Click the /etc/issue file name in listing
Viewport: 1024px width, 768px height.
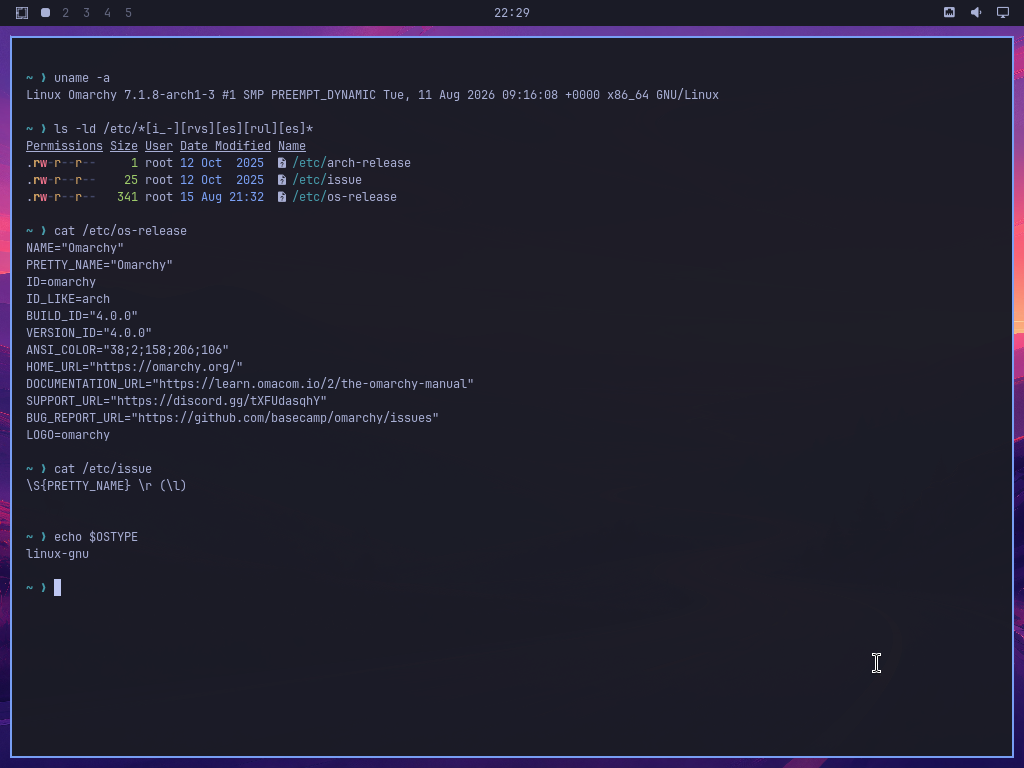click(x=327, y=180)
